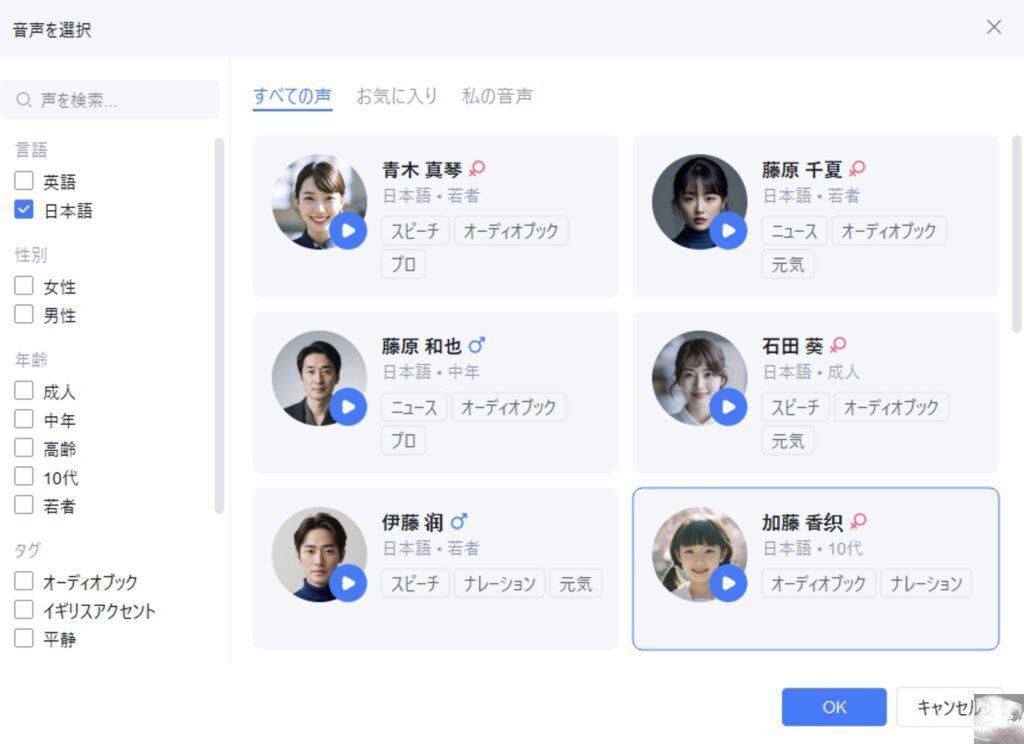Click pin icon next to 青木 真琴
Image resolution: width=1024 pixels, height=744 pixels.
pos(476,169)
